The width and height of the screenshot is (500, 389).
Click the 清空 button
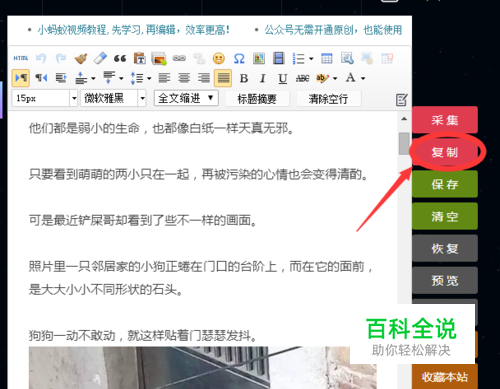445,216
